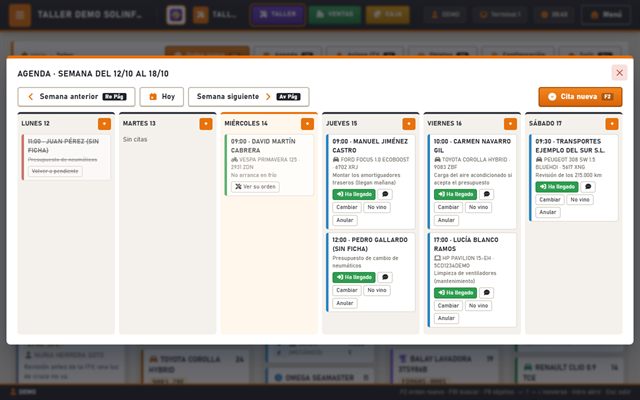Image resolution: width=640 pixels, height=400 pixels.
Task: Go to Semana siguiente
Action: pos(249,97)
